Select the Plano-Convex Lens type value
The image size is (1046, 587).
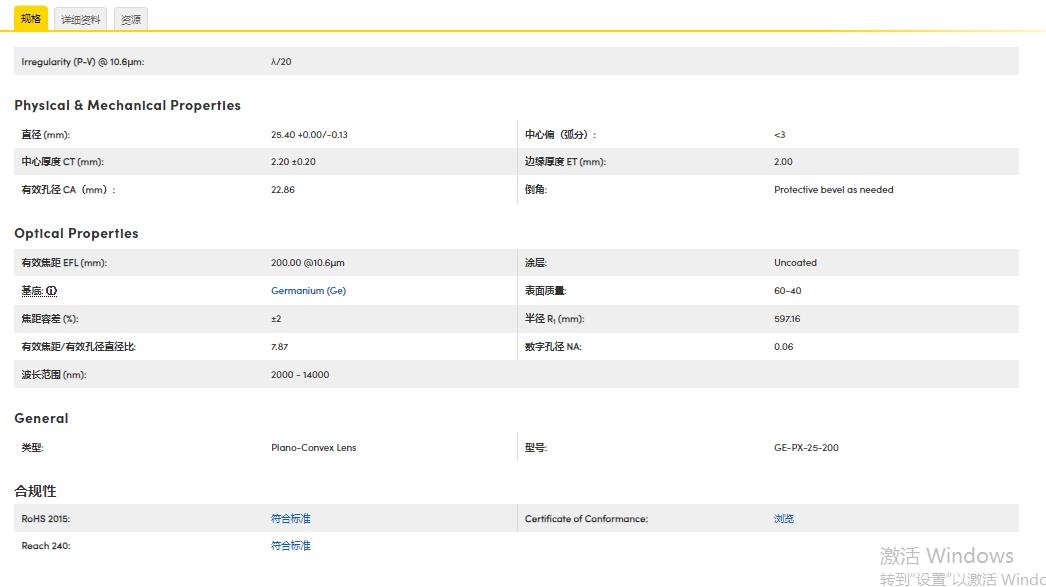pos(314,448)
